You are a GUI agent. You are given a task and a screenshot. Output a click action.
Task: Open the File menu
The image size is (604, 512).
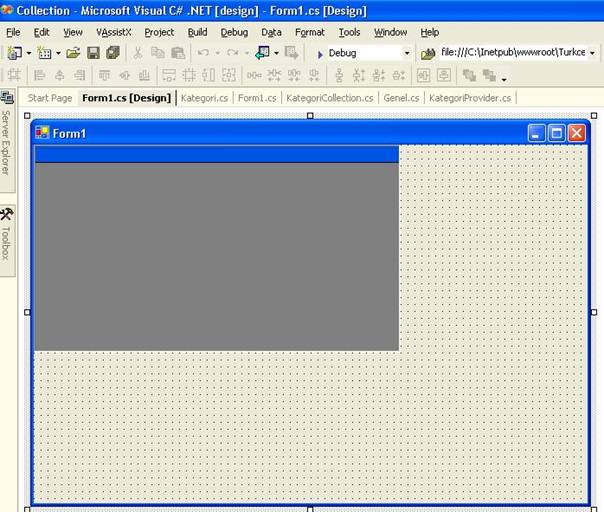coord(13,32)
